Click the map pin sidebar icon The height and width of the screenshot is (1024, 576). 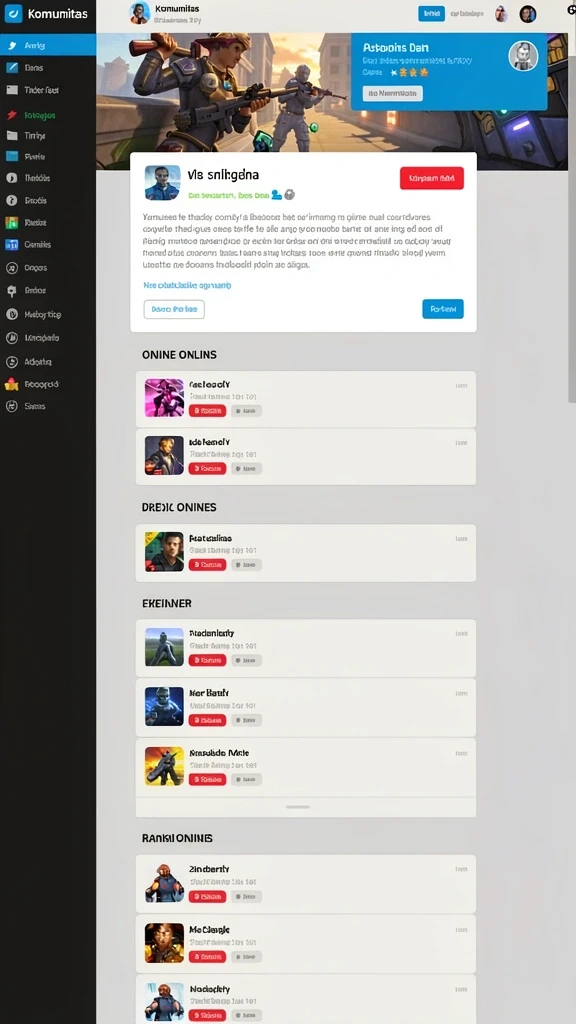(11, 291)
